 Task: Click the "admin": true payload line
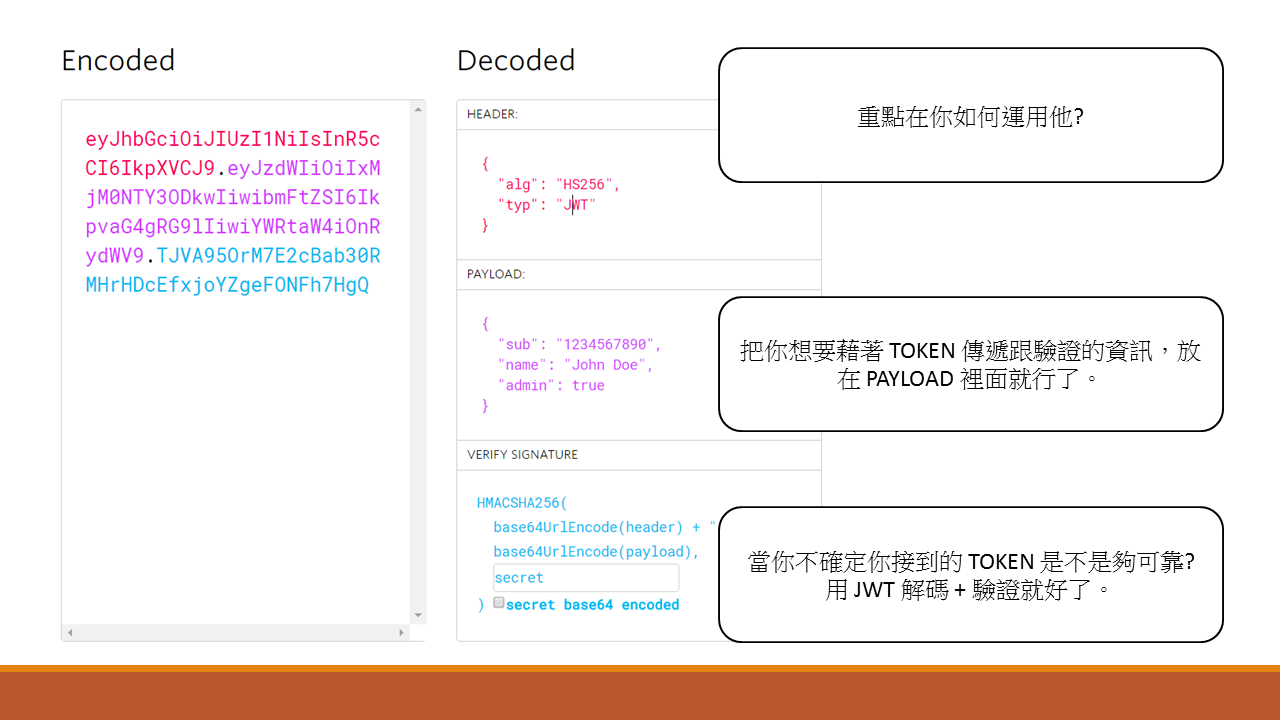[551, 385]
